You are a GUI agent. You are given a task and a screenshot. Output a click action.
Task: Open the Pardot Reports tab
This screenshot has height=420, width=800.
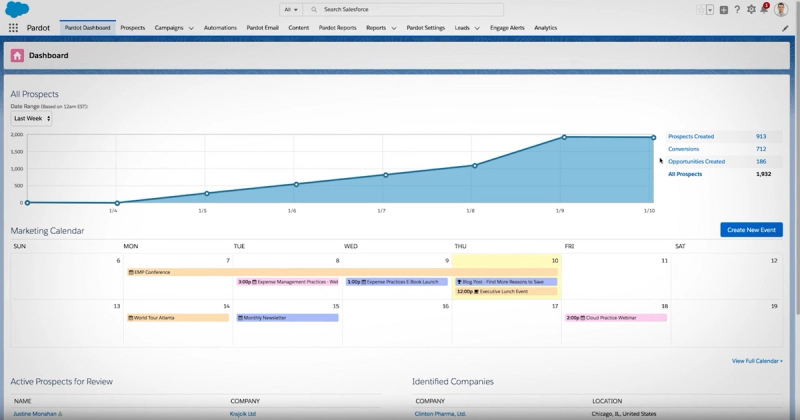point(337,28)
